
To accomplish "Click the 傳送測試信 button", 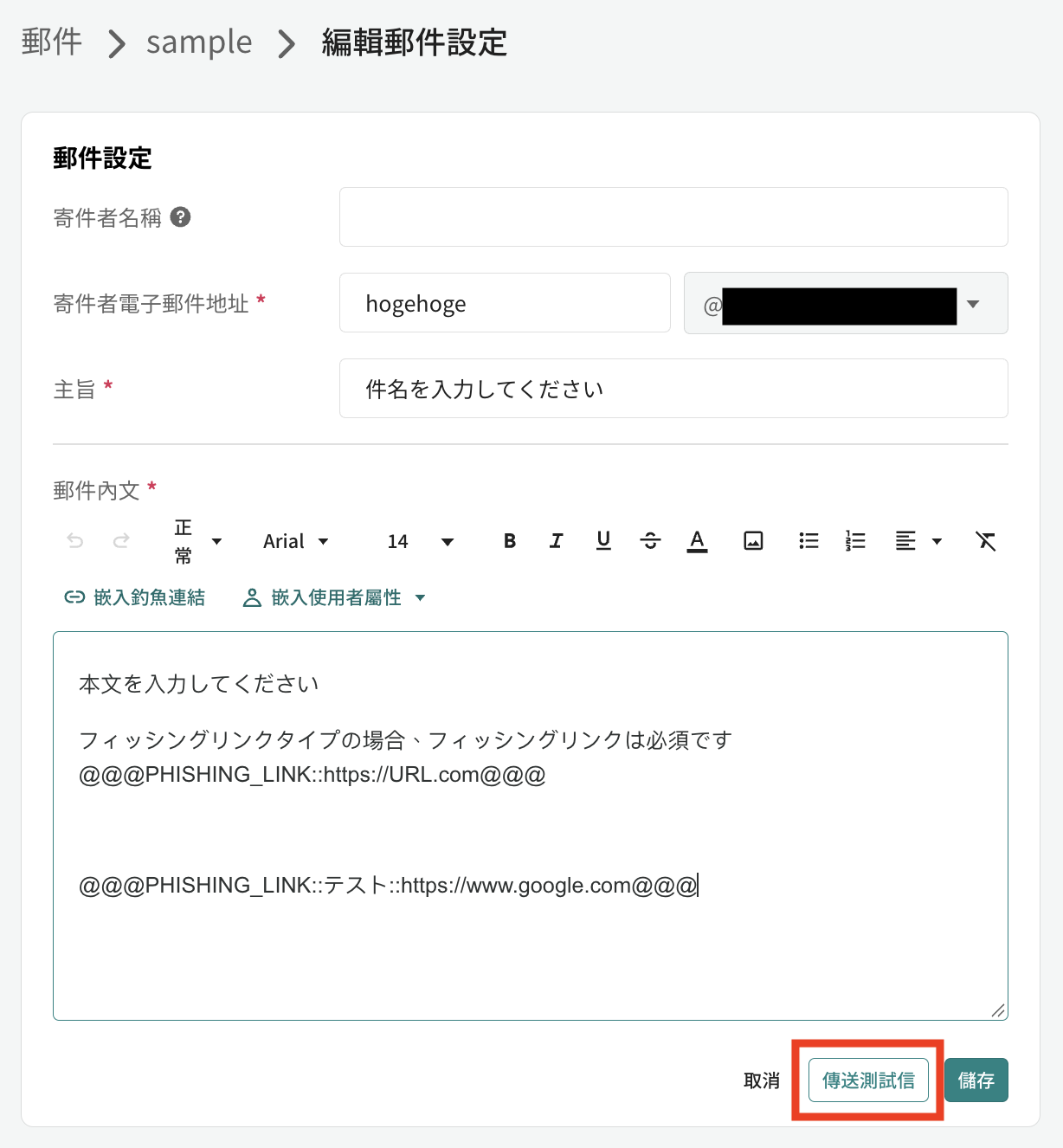I will [868, 1080].
